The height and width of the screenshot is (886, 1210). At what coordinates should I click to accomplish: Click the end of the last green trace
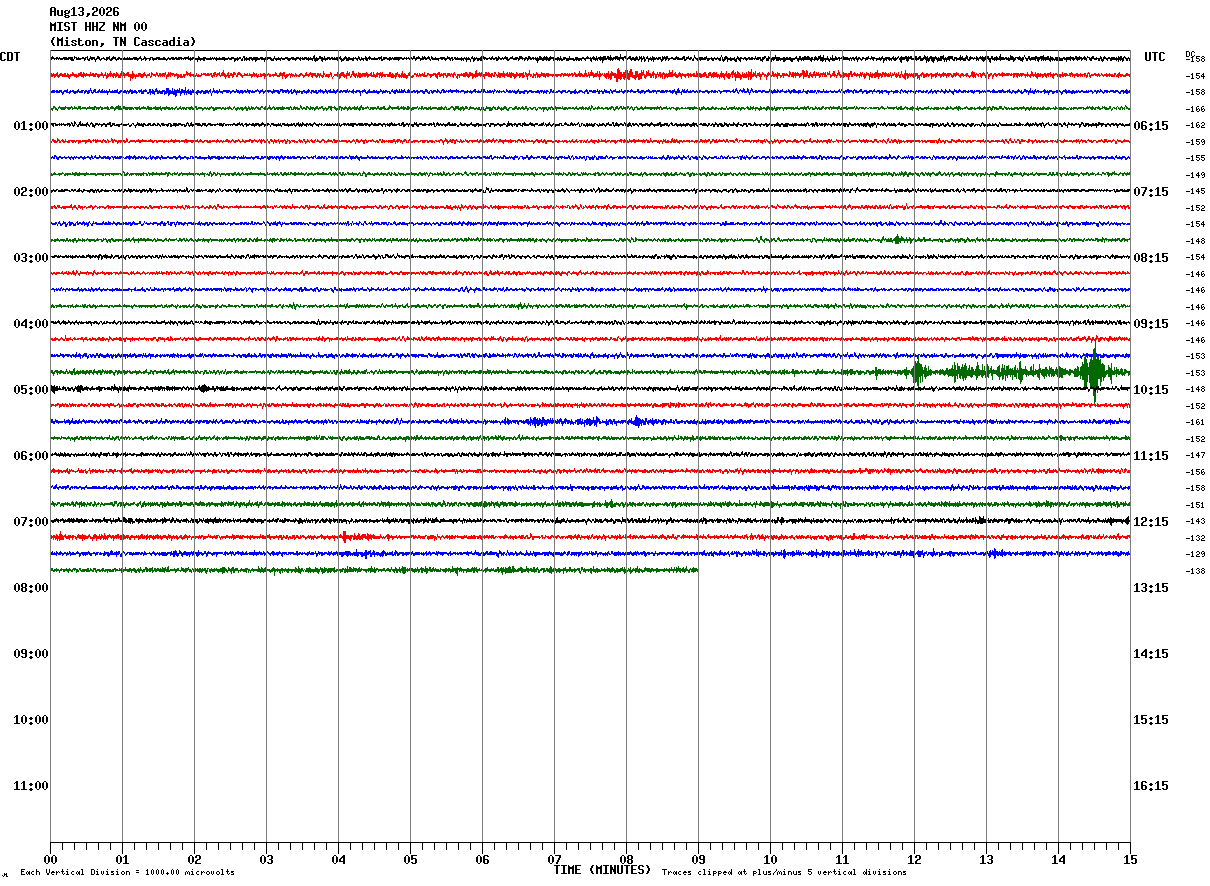pyautogui.click(x=696, y=570)
